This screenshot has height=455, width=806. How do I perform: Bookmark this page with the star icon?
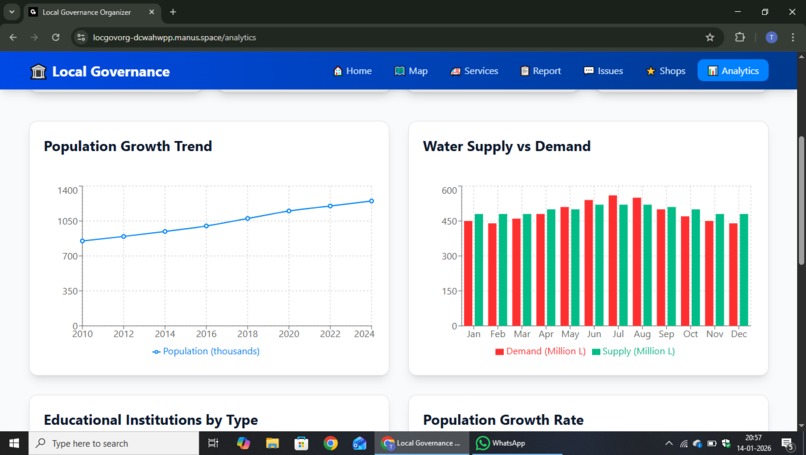click(710, 38)
